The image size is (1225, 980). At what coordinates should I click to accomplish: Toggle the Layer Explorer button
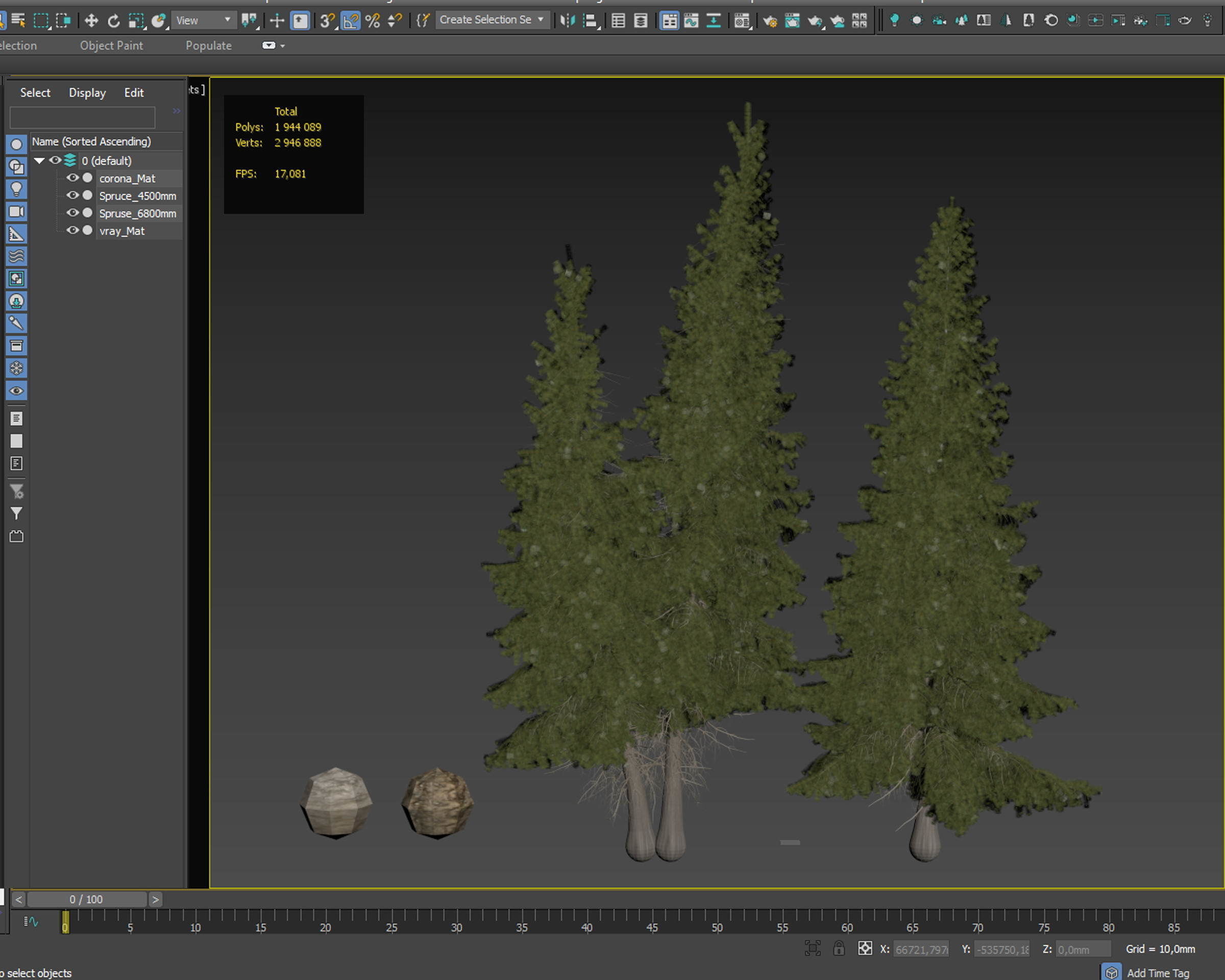[641, 20]
